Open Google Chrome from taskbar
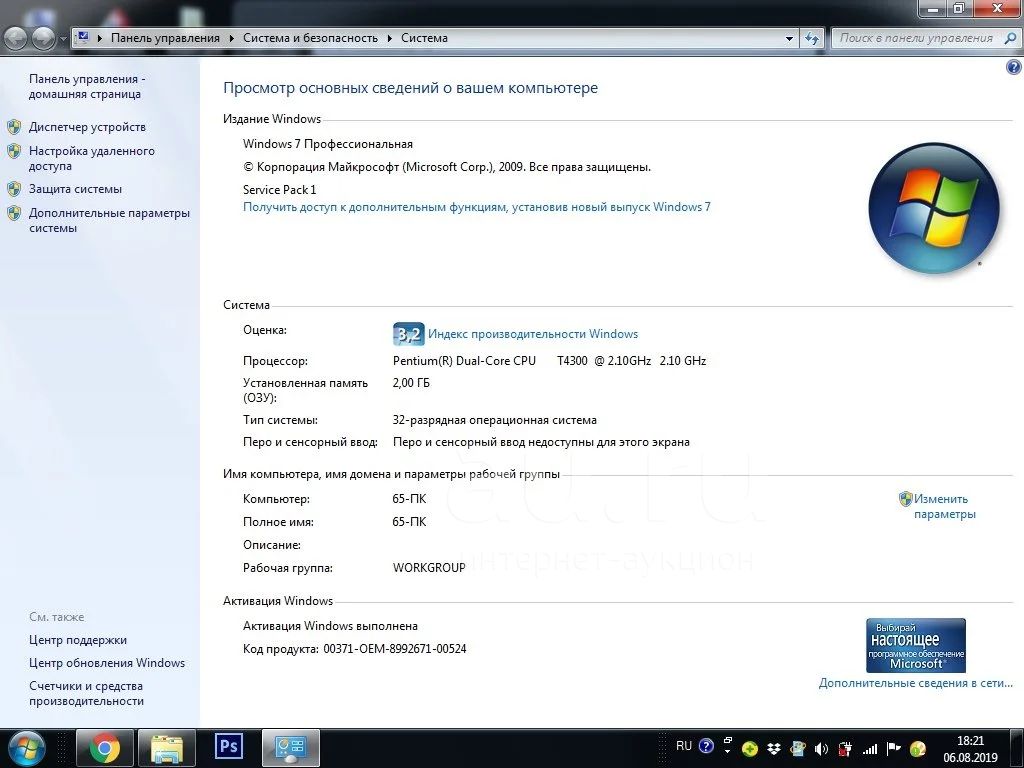1024x768 pixels. [x=104, y=748]
